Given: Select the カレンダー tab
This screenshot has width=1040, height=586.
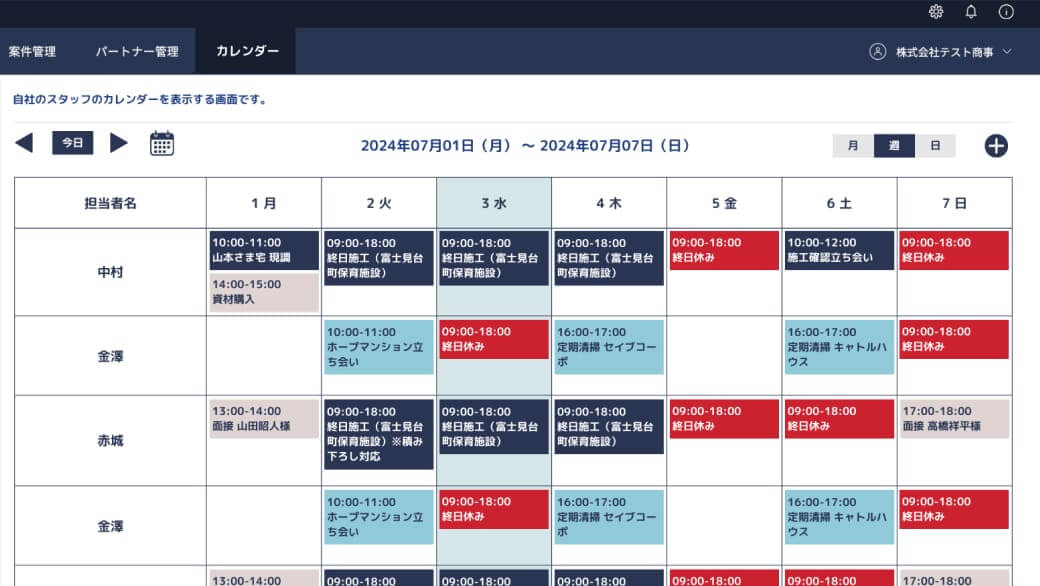Looking at the screenshot, I should point(247,52).
